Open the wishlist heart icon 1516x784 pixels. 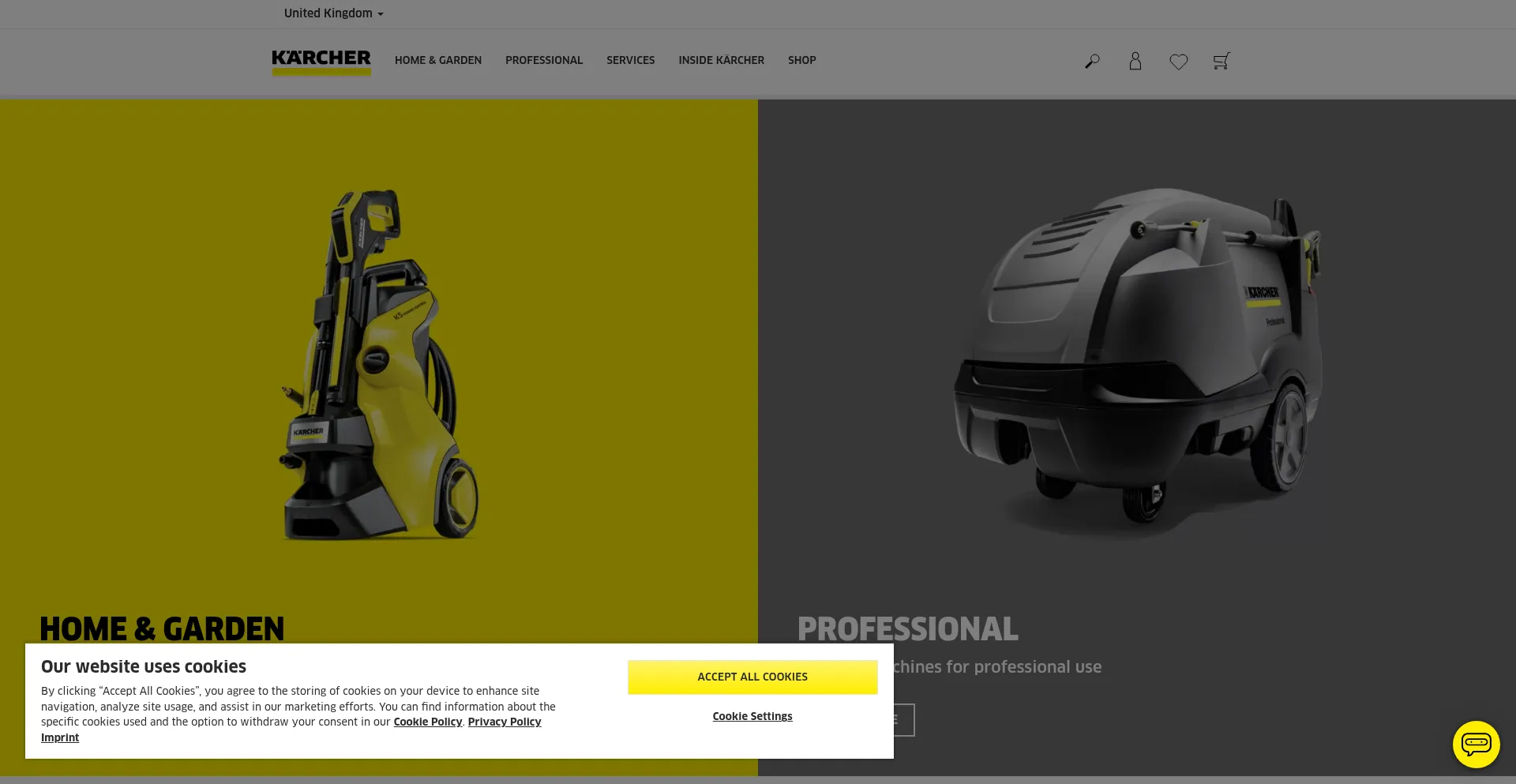1178,62
